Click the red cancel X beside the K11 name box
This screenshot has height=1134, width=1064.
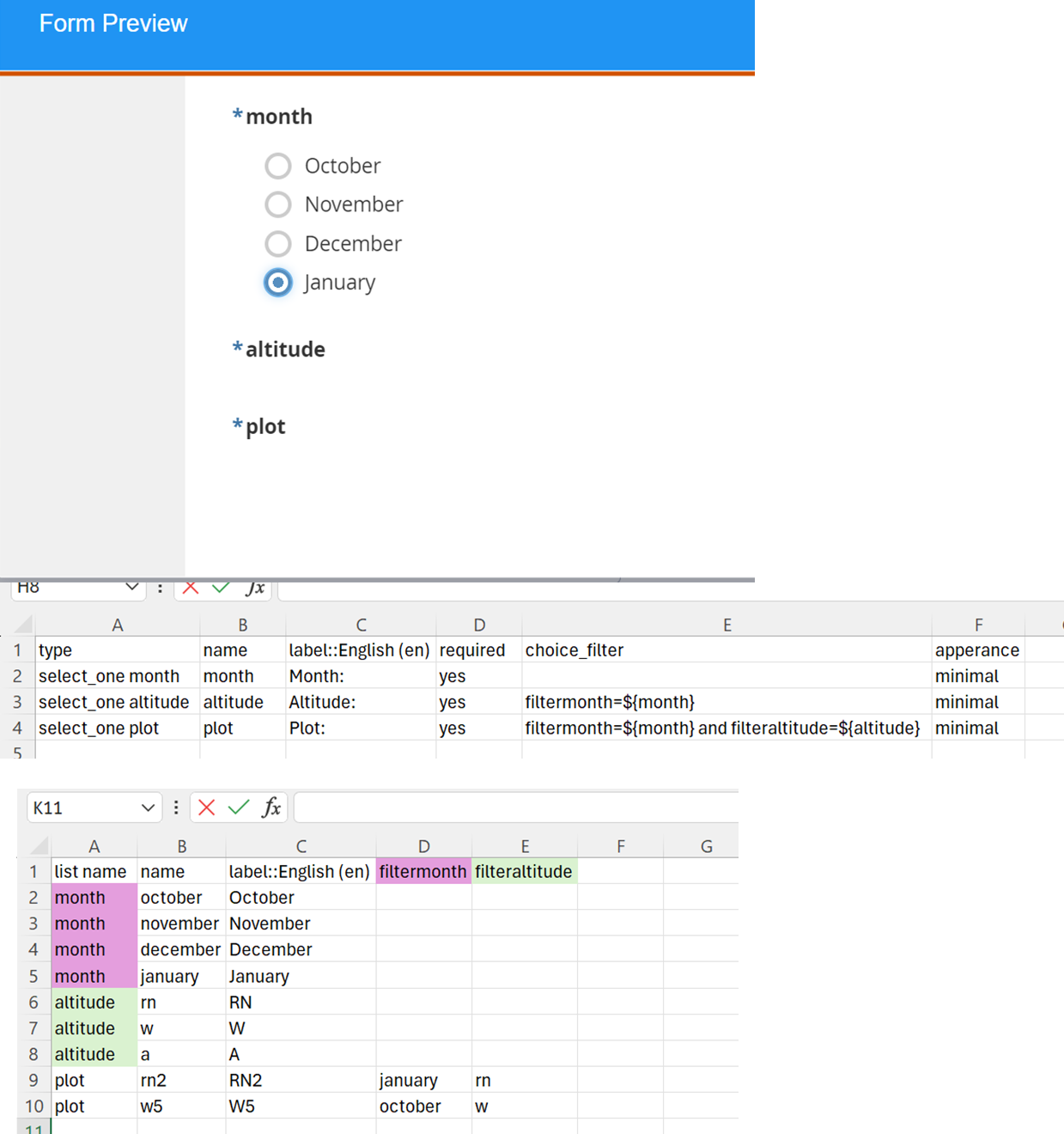click(206, 808)
